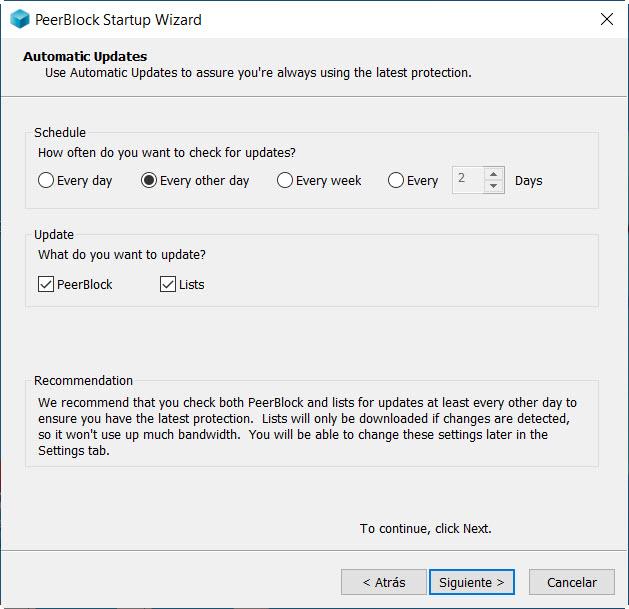Click the text 'How often do you want to check for updates?'

[x=167, y=153]
